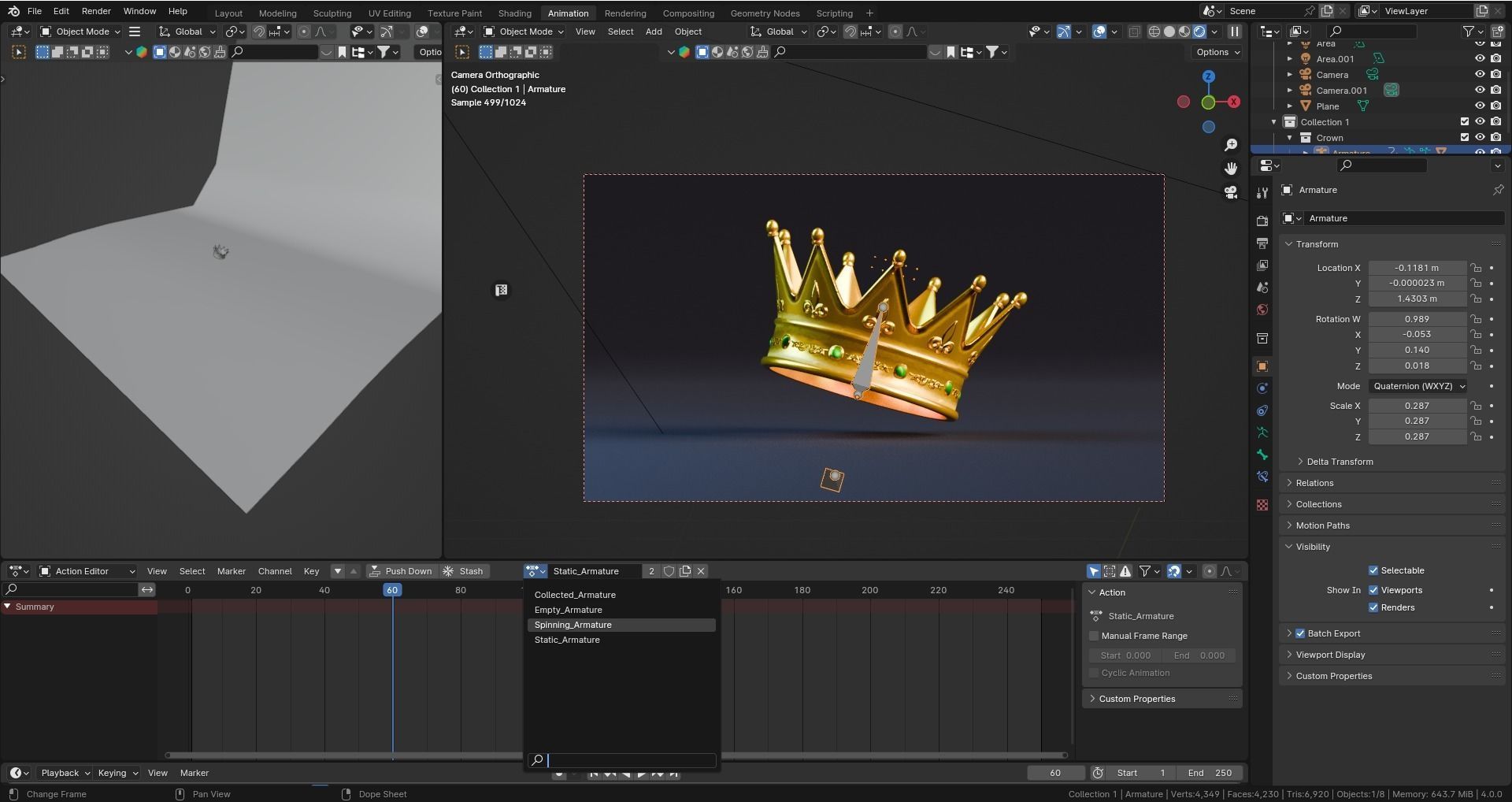Toggle camera view gizmo in viewport
This screenshot has height=802, width=1512.
(1231, 192)
